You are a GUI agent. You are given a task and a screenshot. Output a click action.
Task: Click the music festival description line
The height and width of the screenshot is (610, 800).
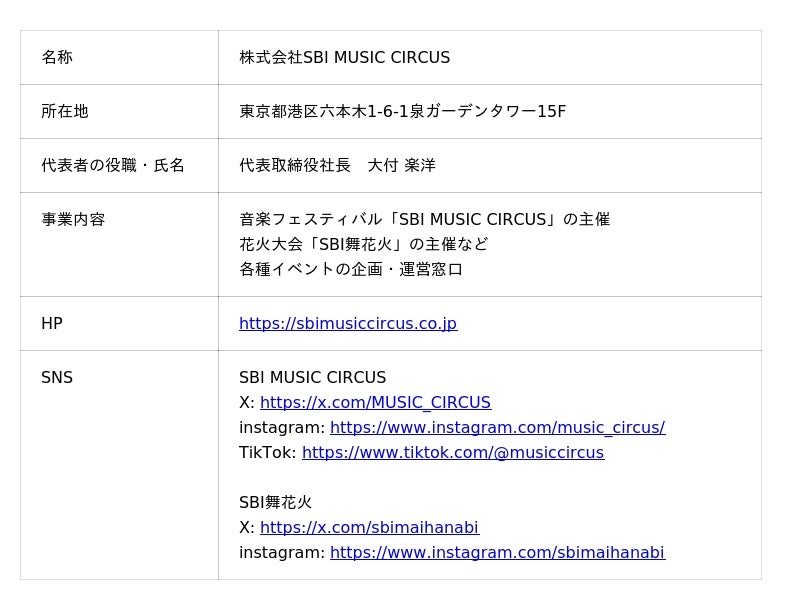coord(424,220)
